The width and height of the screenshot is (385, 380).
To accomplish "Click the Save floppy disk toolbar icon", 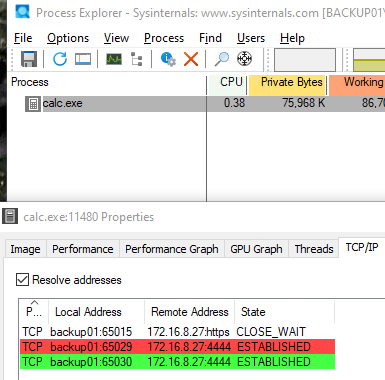I will click(x=29, y=59).
